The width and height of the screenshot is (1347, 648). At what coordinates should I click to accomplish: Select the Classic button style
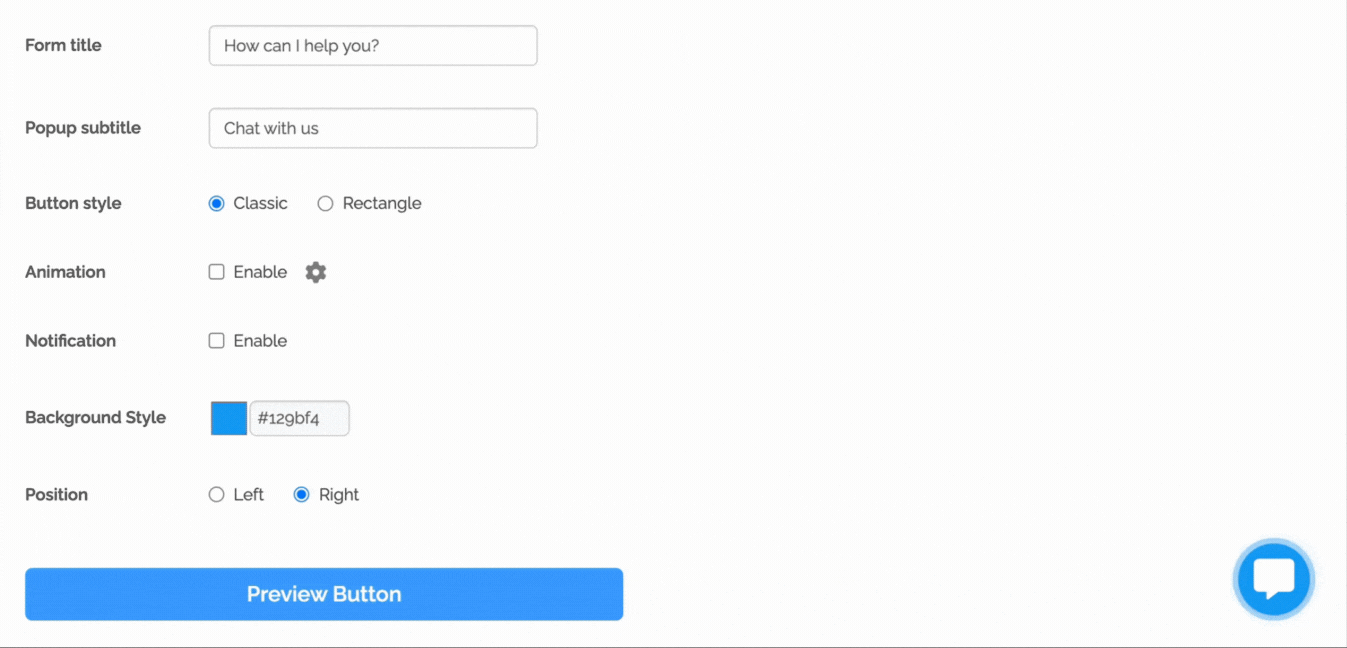click(216, 204)
